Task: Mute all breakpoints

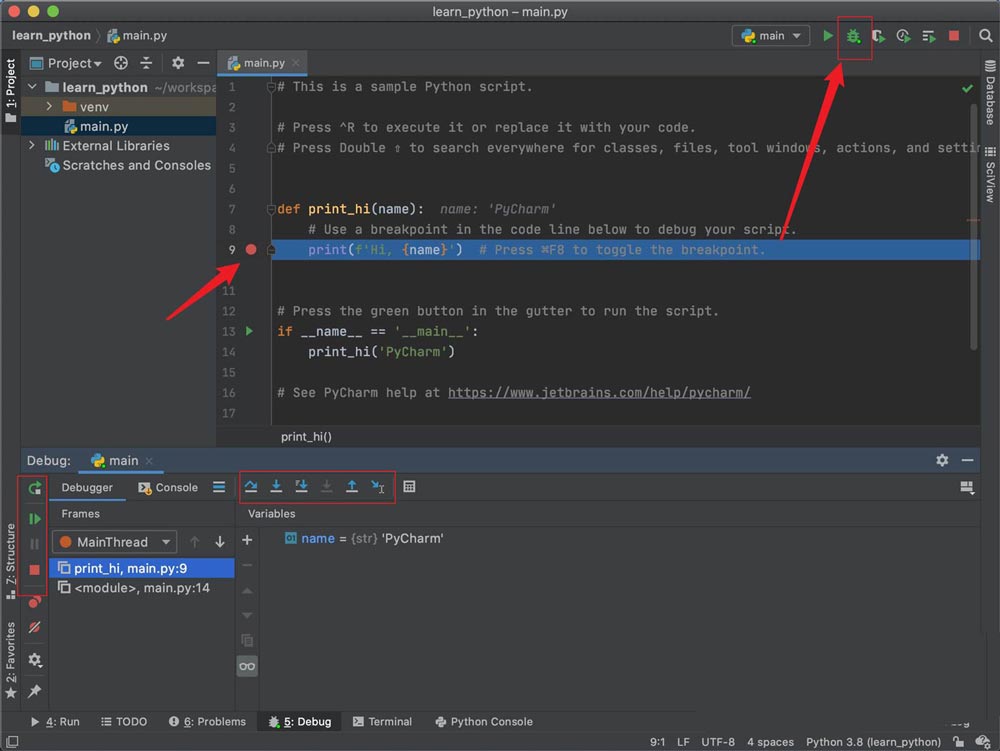Action: 34,627
